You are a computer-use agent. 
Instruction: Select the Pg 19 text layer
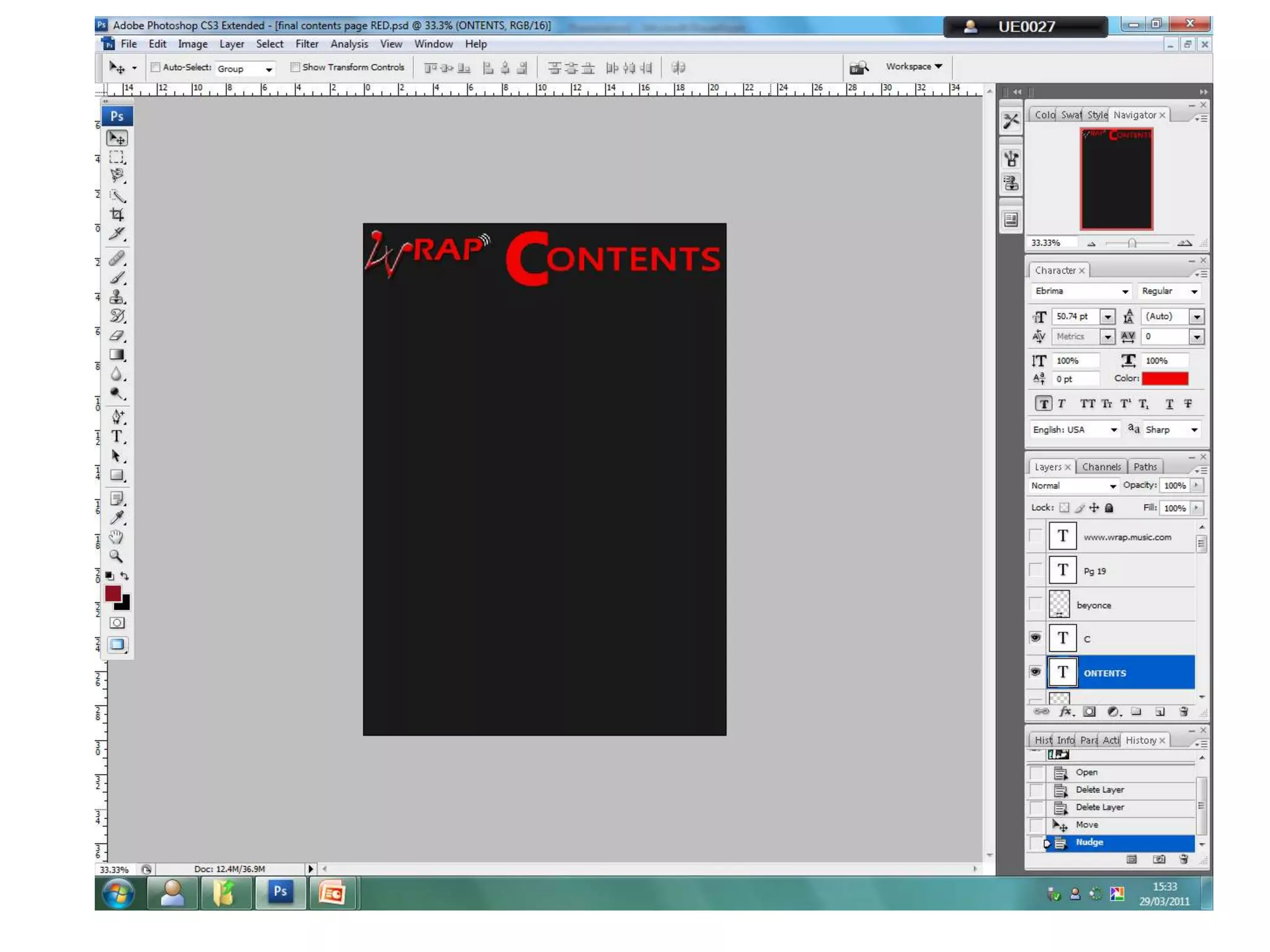pyautogui.click(x=1119, y=570)
